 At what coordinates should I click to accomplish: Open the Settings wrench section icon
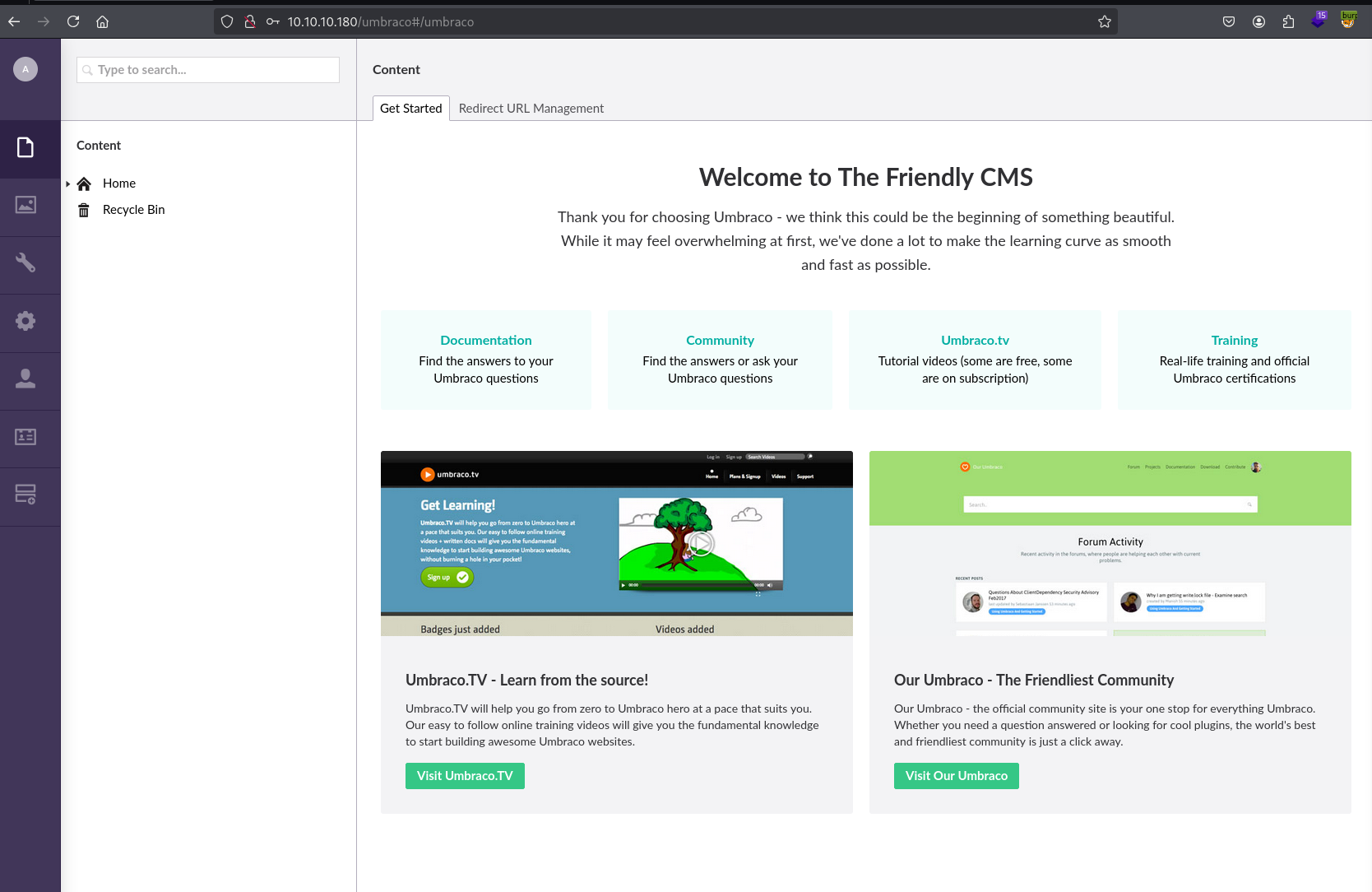[x=25, y=262]
